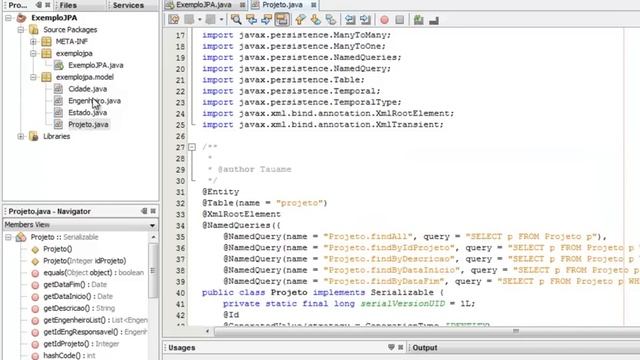Select the Projeto() constructor in Navigator
640x360 pixels.
(x=58, y=249)
